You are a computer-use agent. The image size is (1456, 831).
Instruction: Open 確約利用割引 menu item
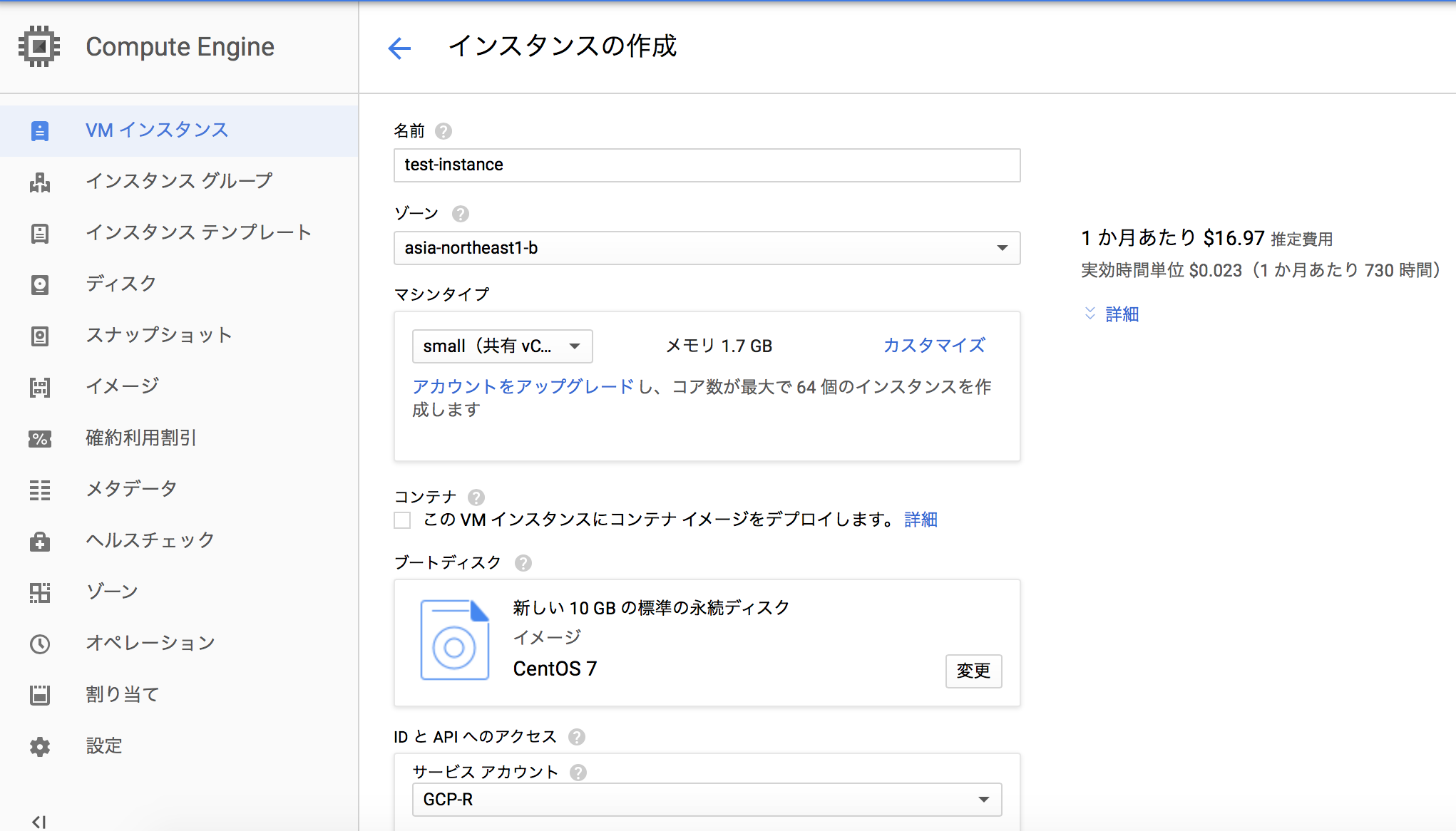(x=179, y=438)
